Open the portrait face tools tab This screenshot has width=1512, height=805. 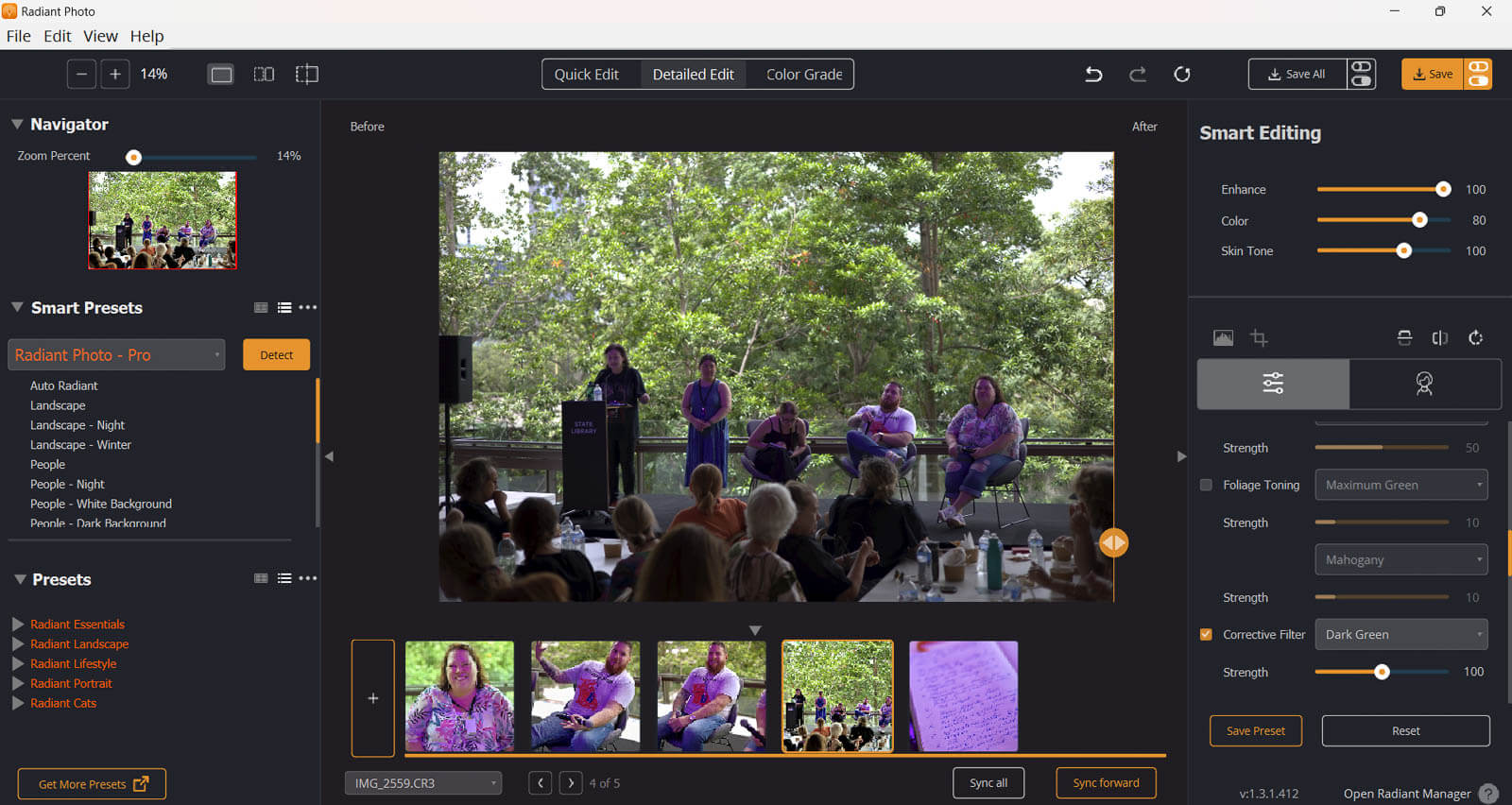click(1424, 384)
